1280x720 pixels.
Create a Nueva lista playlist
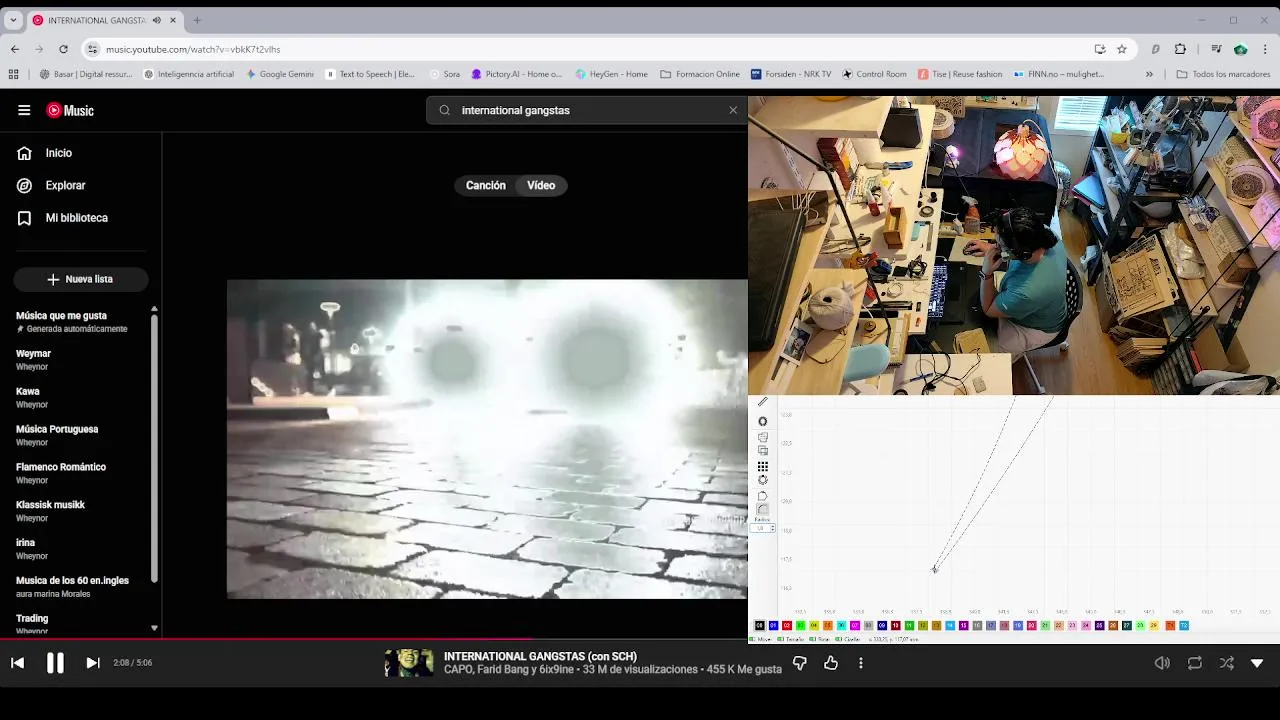click(81, 279)
